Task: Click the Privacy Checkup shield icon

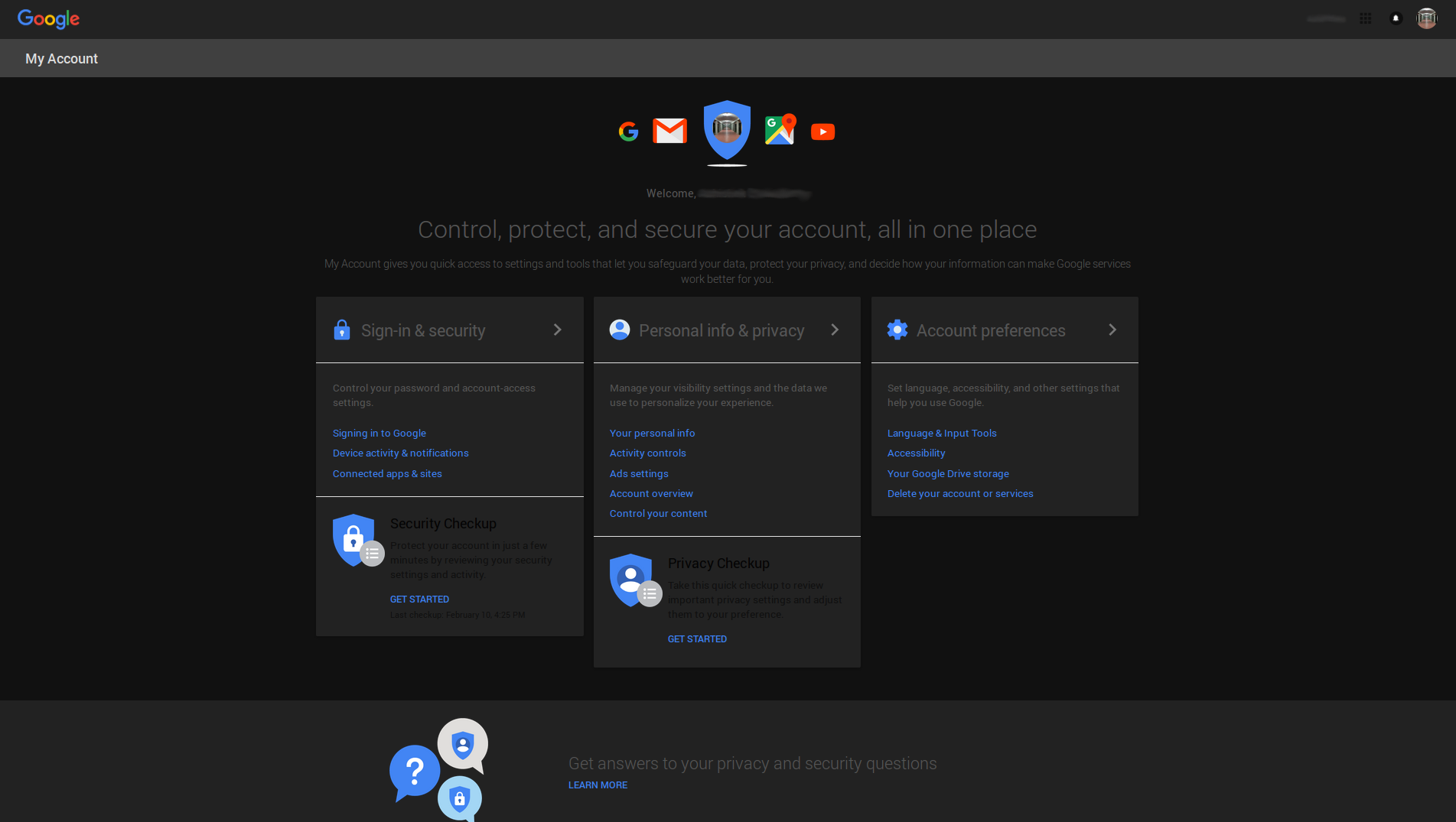Action: (x=634, y=580)
